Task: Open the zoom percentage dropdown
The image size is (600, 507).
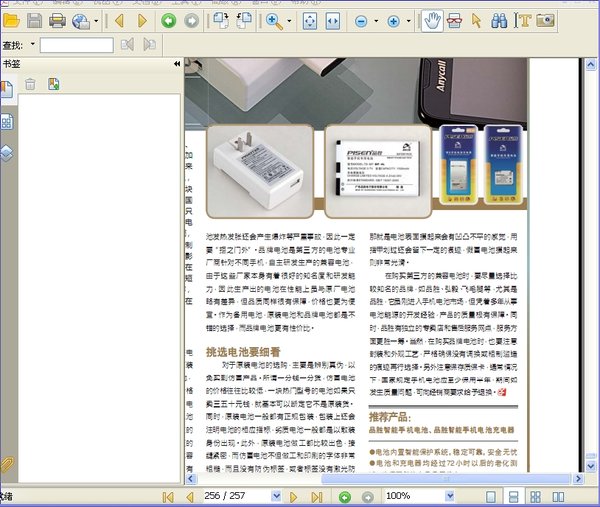Action: coord(450,496)
